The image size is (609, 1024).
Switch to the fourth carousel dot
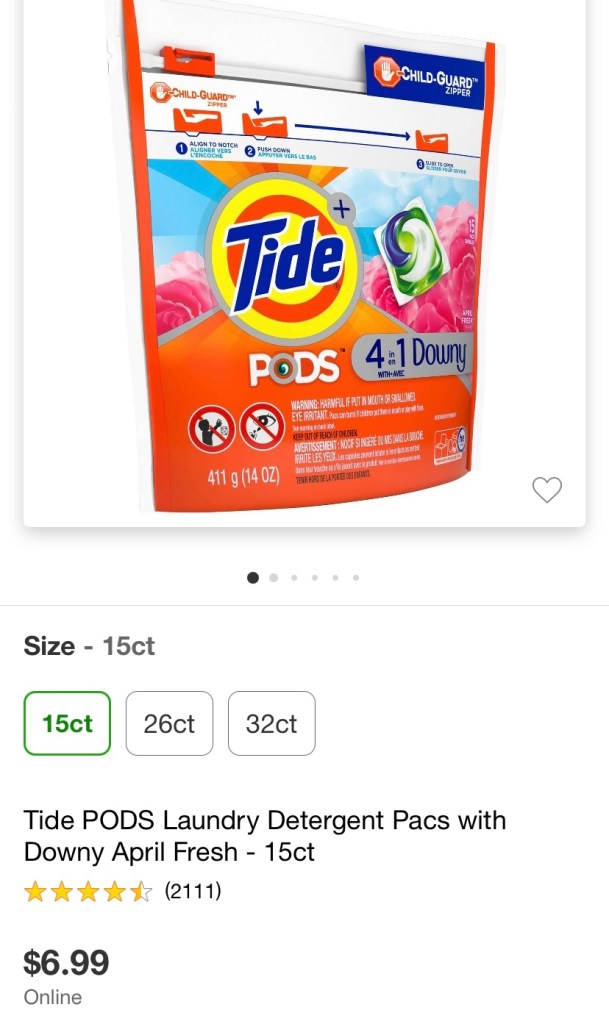coord(315,577)
